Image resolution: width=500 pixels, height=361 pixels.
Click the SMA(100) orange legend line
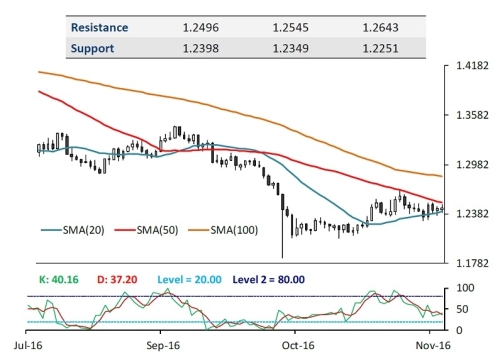199,230
